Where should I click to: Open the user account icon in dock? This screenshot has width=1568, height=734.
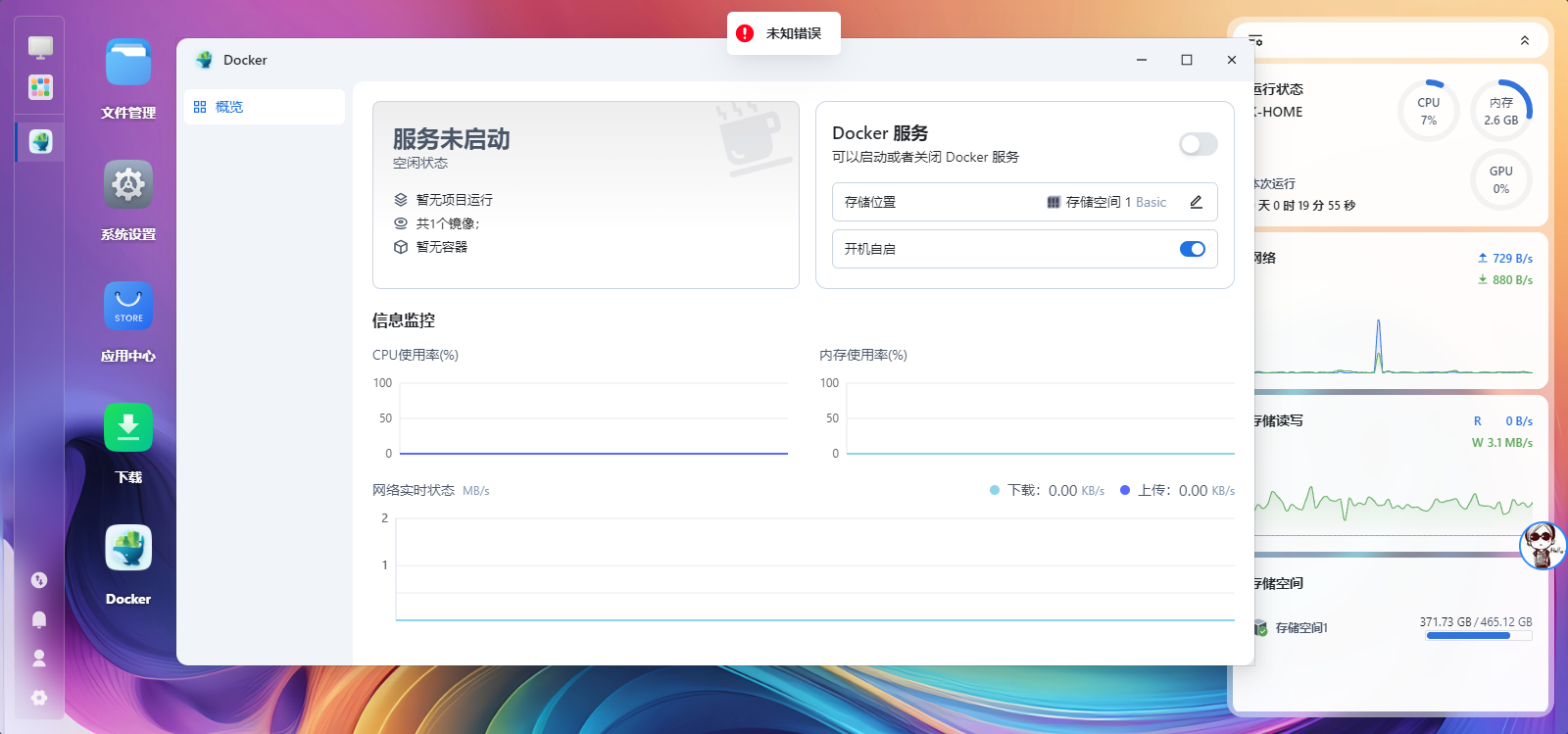[39, 659]
